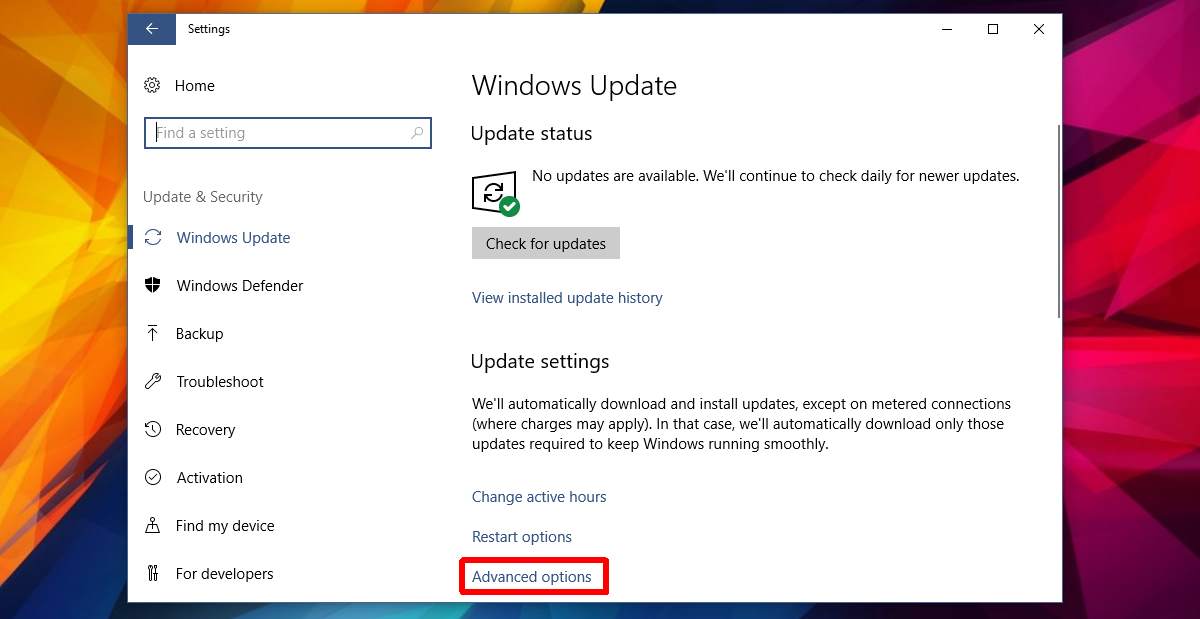Click the Change active hours link
Viewport: 1200px width, 619px height.
click(x=539, y=497)
